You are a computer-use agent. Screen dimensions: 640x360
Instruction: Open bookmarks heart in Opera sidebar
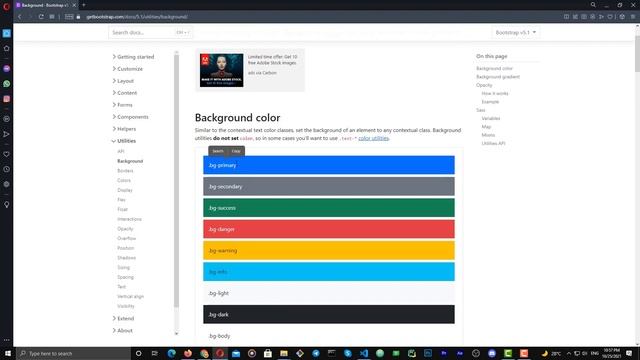7,154
